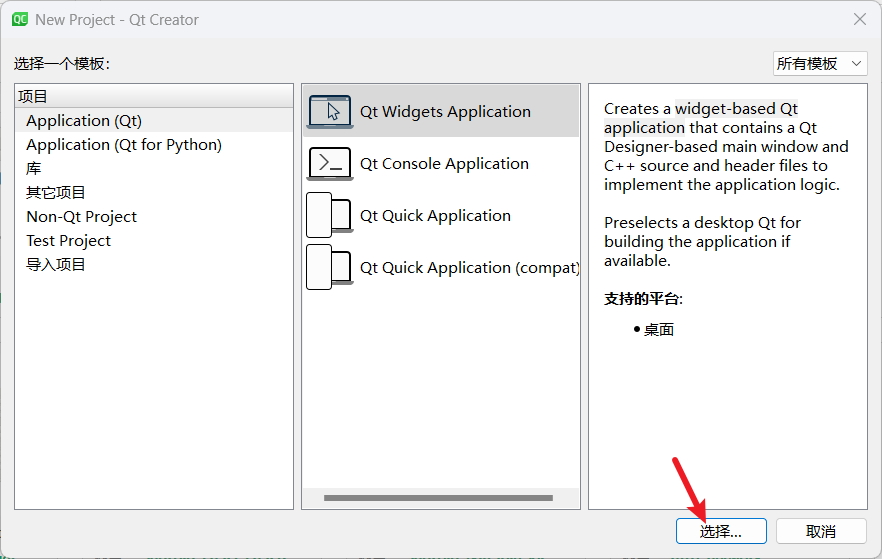Click the template list horizontal scrollbar
Viewport: 882px width, 559px height.
pos(438,498)
